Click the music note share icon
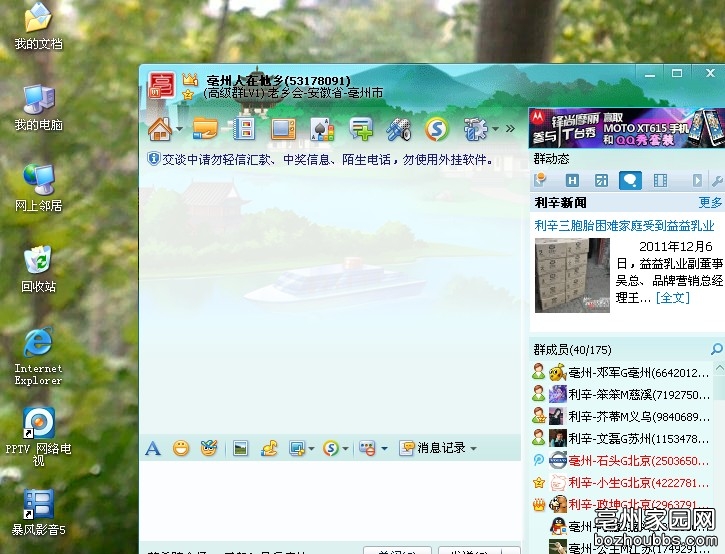 point(269,448)
